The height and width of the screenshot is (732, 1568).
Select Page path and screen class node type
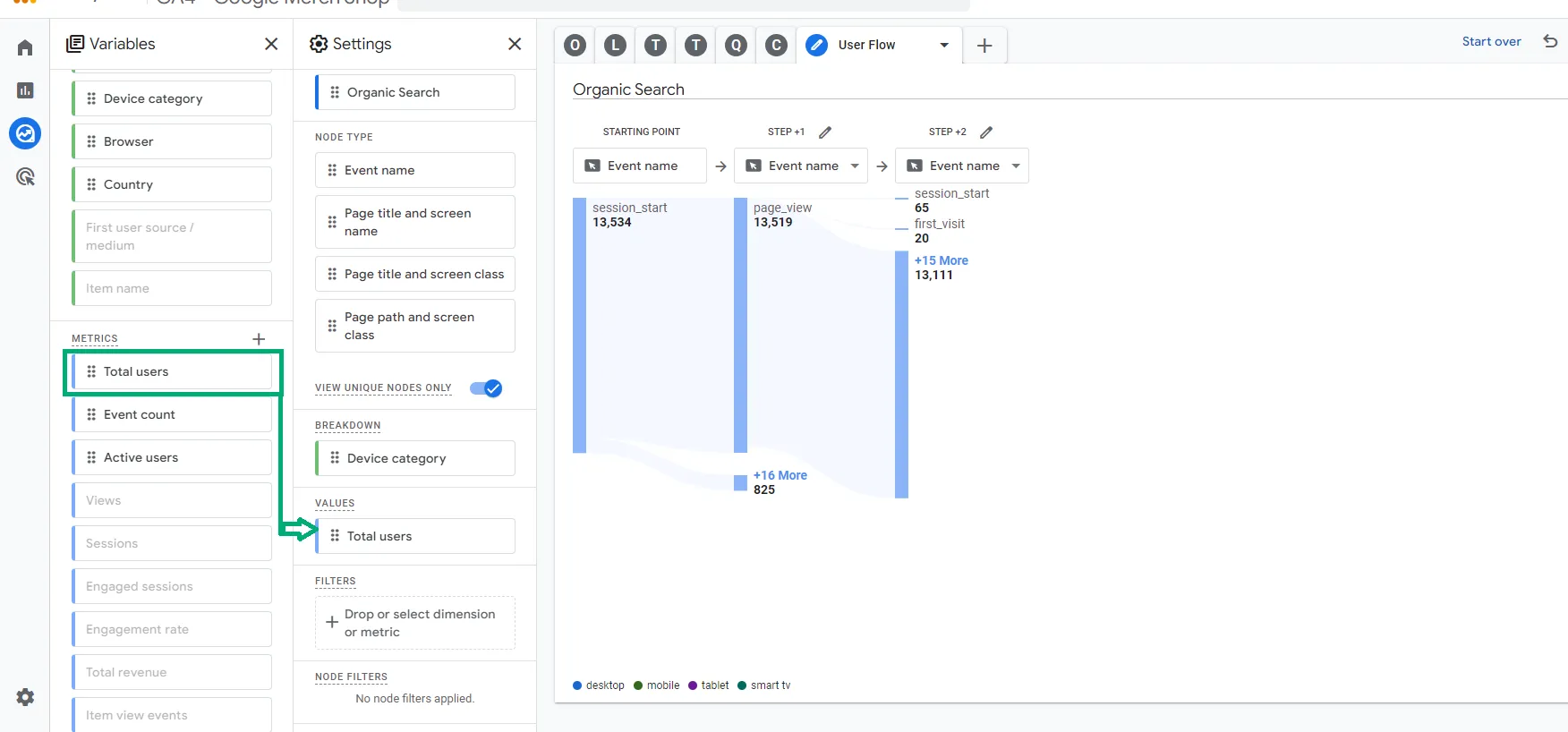click(x=415, y=326)
